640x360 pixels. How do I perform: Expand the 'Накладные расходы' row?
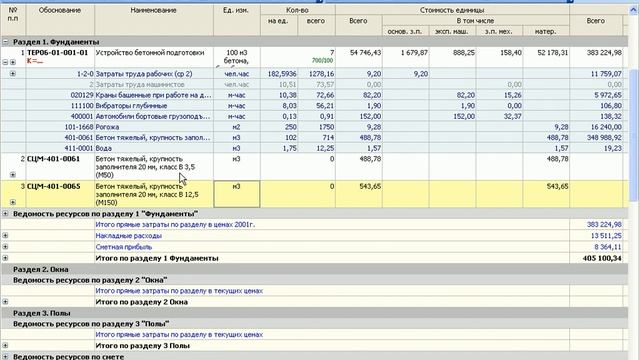tap(5, 236)
